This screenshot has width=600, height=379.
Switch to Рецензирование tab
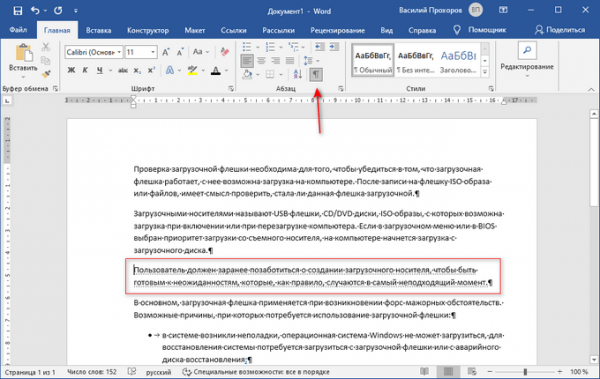pyautogui.click(x=338, y=30)
